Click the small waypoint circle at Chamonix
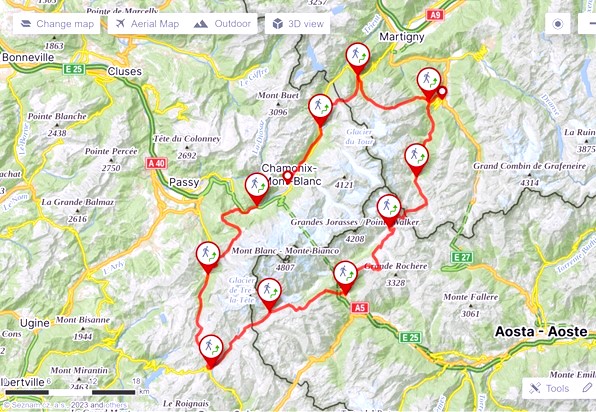This screenshot has width=596, height=412. coord(288,176)
